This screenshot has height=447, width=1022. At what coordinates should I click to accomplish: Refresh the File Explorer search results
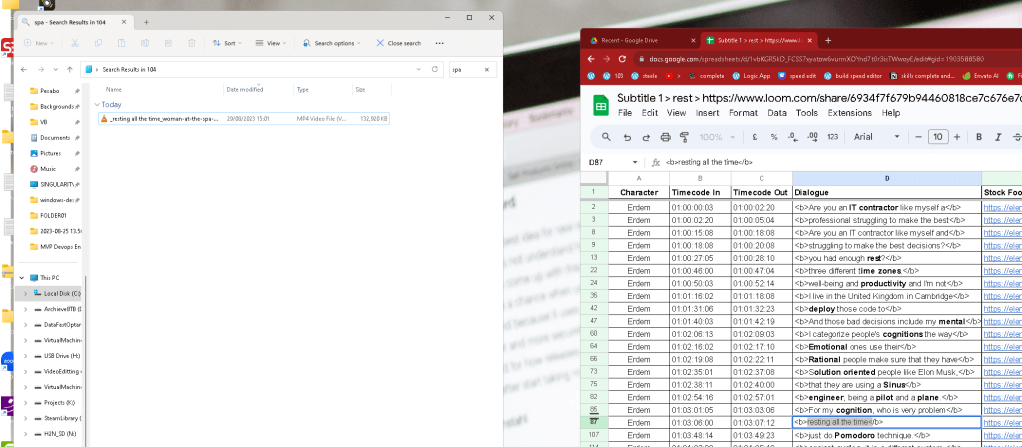(435, 69)
